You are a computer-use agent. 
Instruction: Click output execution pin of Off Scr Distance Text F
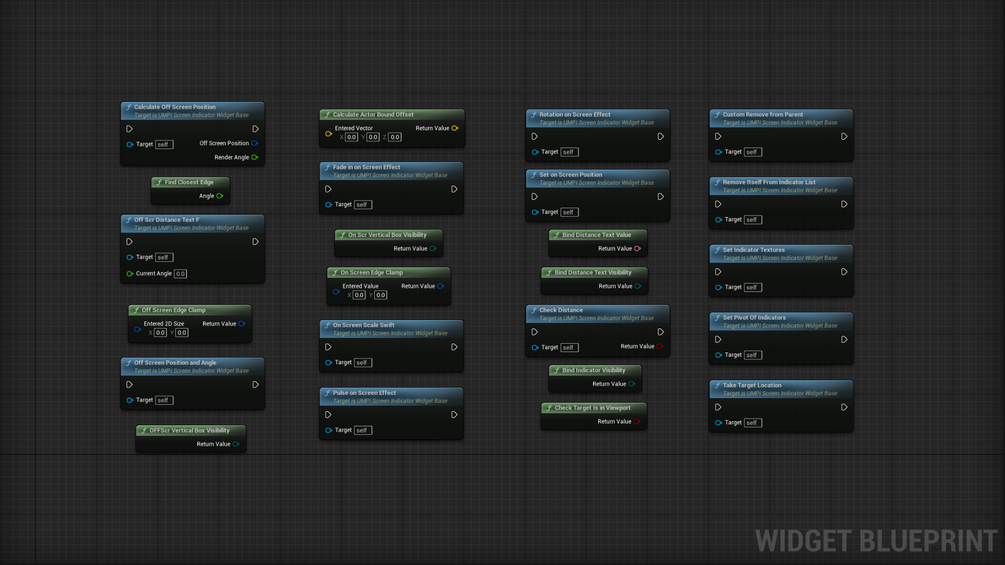tap(255, 242)
